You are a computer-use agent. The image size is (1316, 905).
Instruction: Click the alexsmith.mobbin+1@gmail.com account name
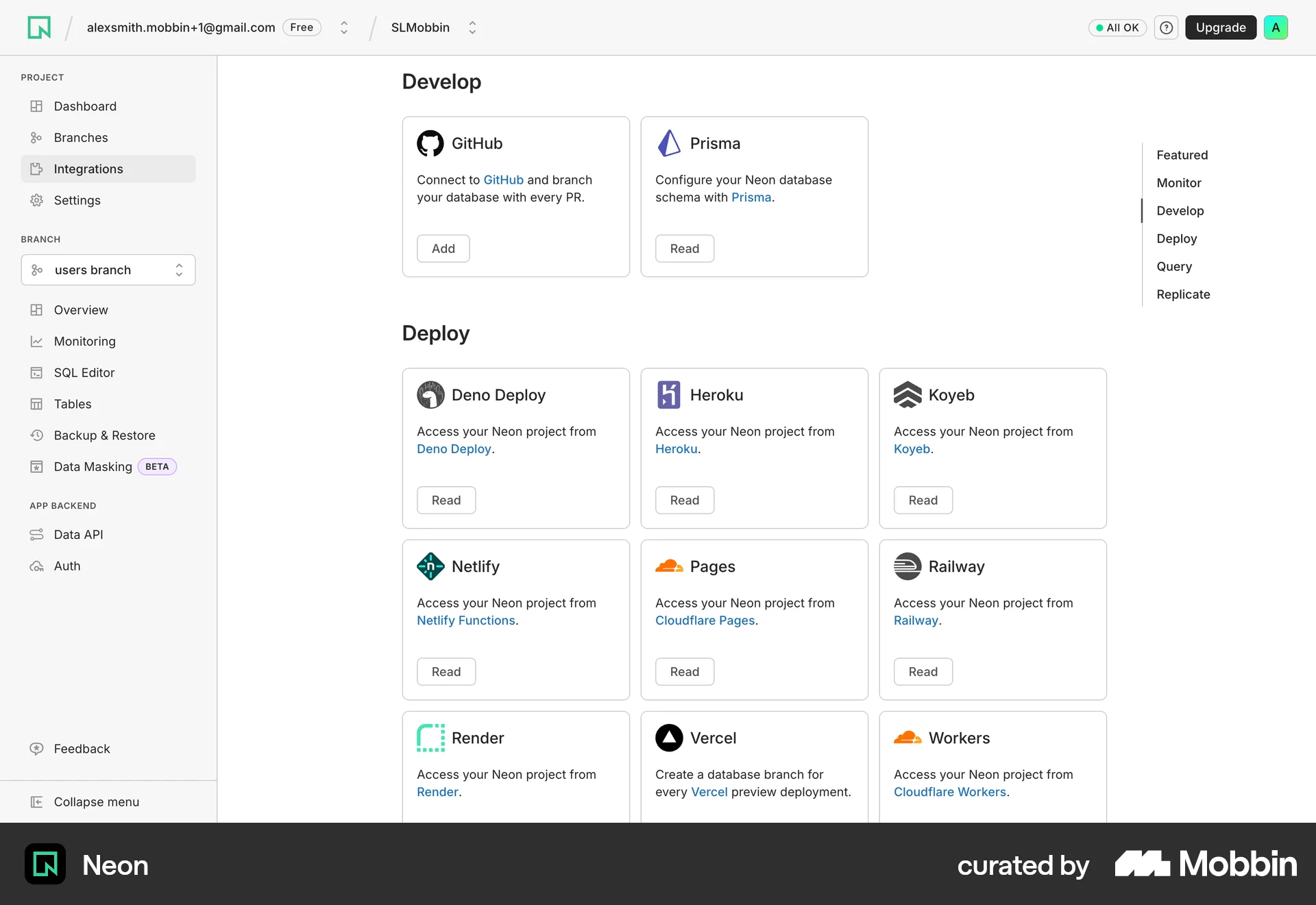coord(181,27)
